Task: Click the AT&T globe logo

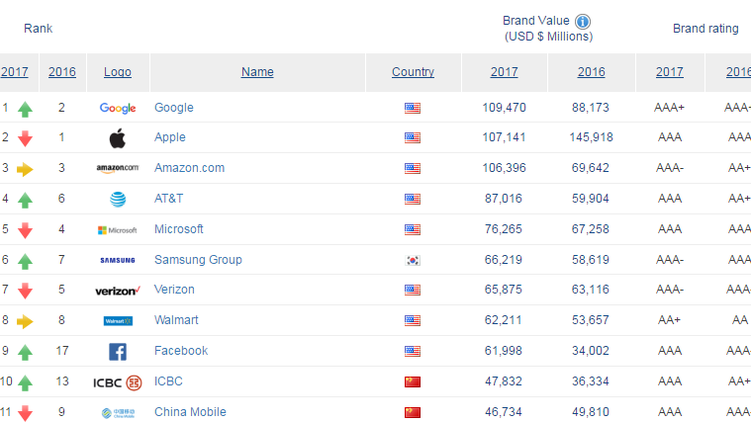Action: pyautogui.click(x=118, y=199)
